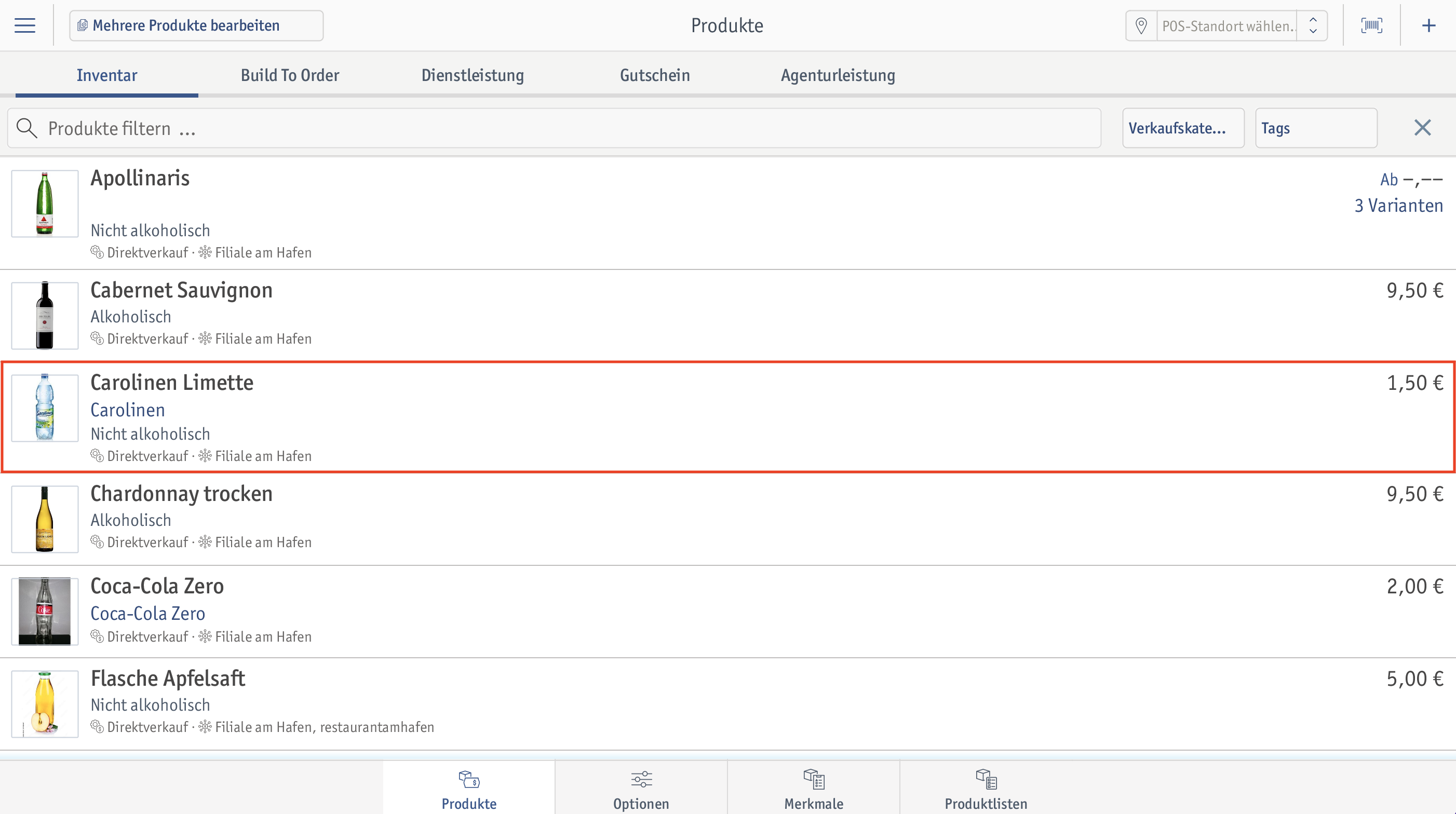The width and height of the screenshot is (1456, 814).
Task: Click Direktverkauf icon in Apollinaris row
Action: 97,252
